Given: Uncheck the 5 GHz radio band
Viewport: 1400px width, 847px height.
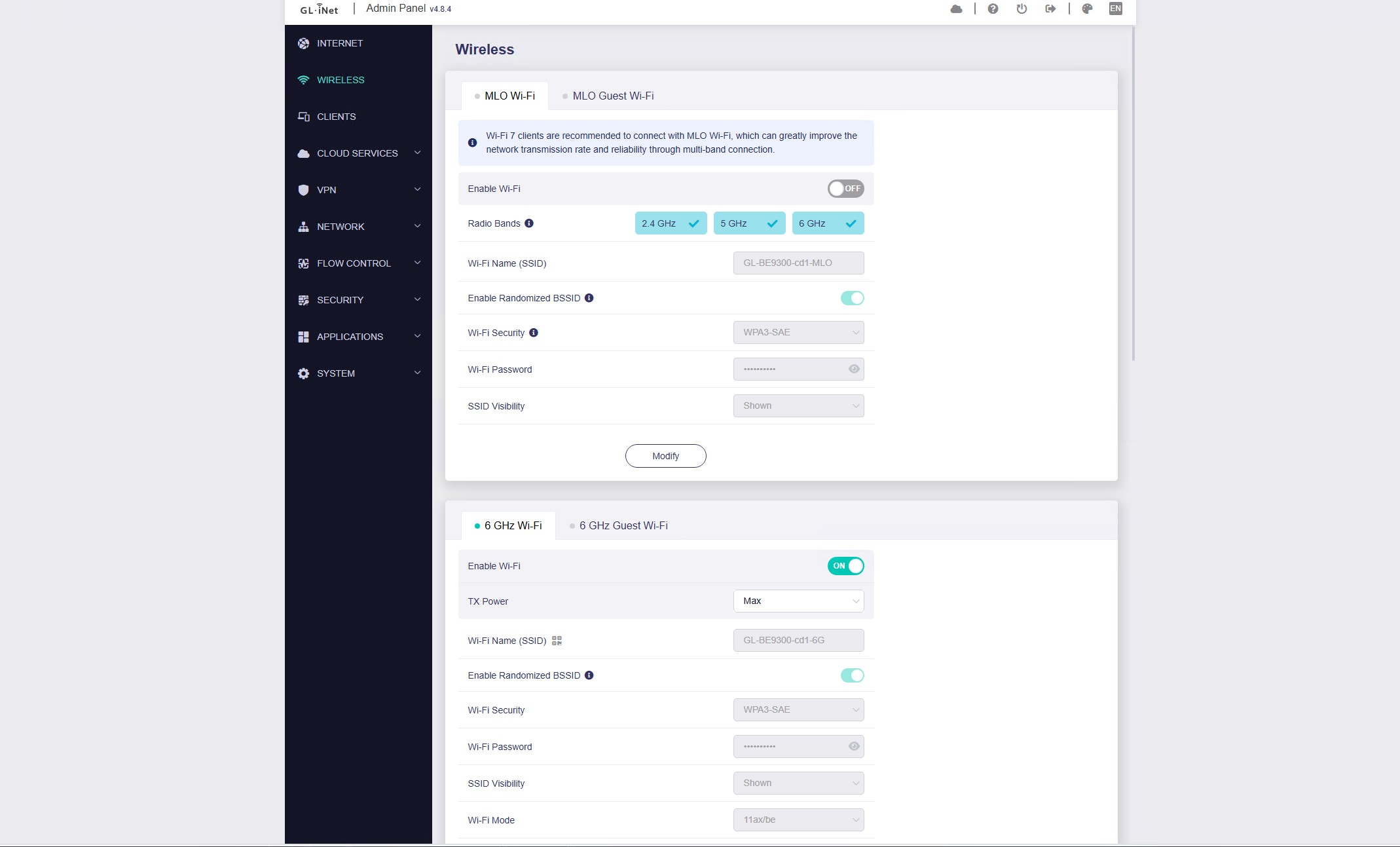Looking at the screenshot, I should click(x=749, y=223).
